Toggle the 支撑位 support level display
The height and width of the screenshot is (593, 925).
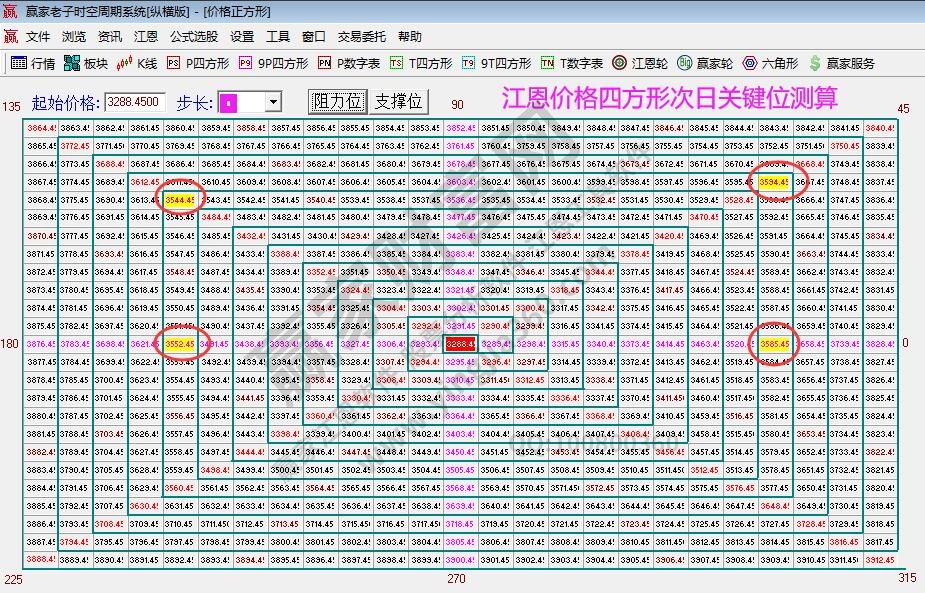pos(398,100)
